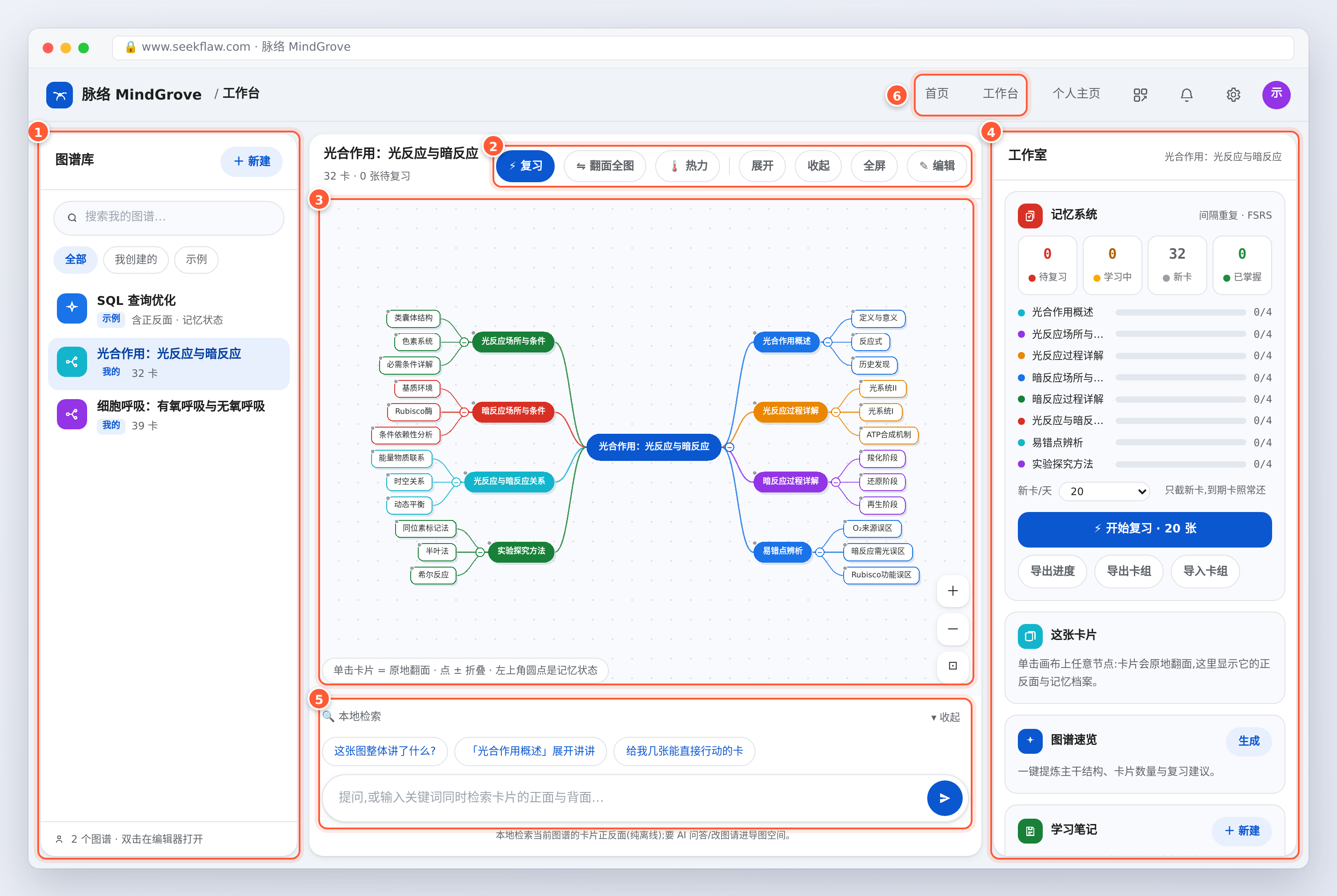Screen dimensions: 1337x896
Task: Select the 示例 filter chip
Action: (196, 260)
